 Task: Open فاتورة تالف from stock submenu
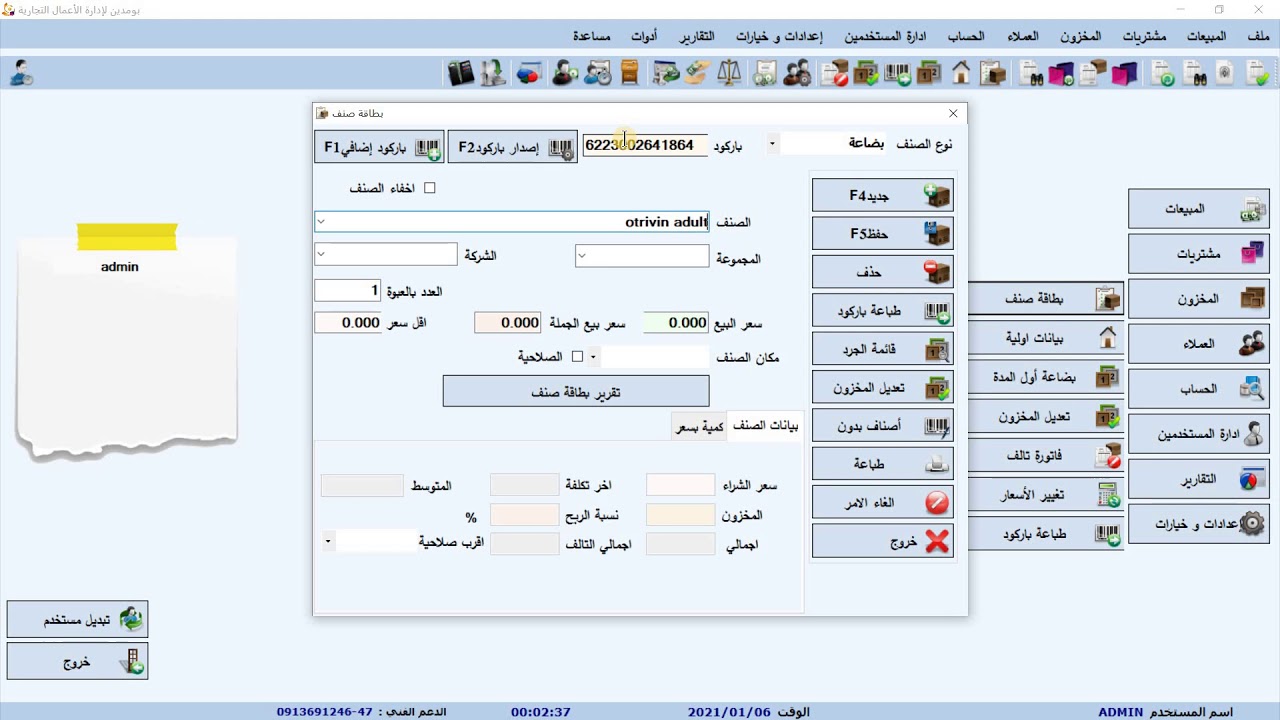point(1046,455)
